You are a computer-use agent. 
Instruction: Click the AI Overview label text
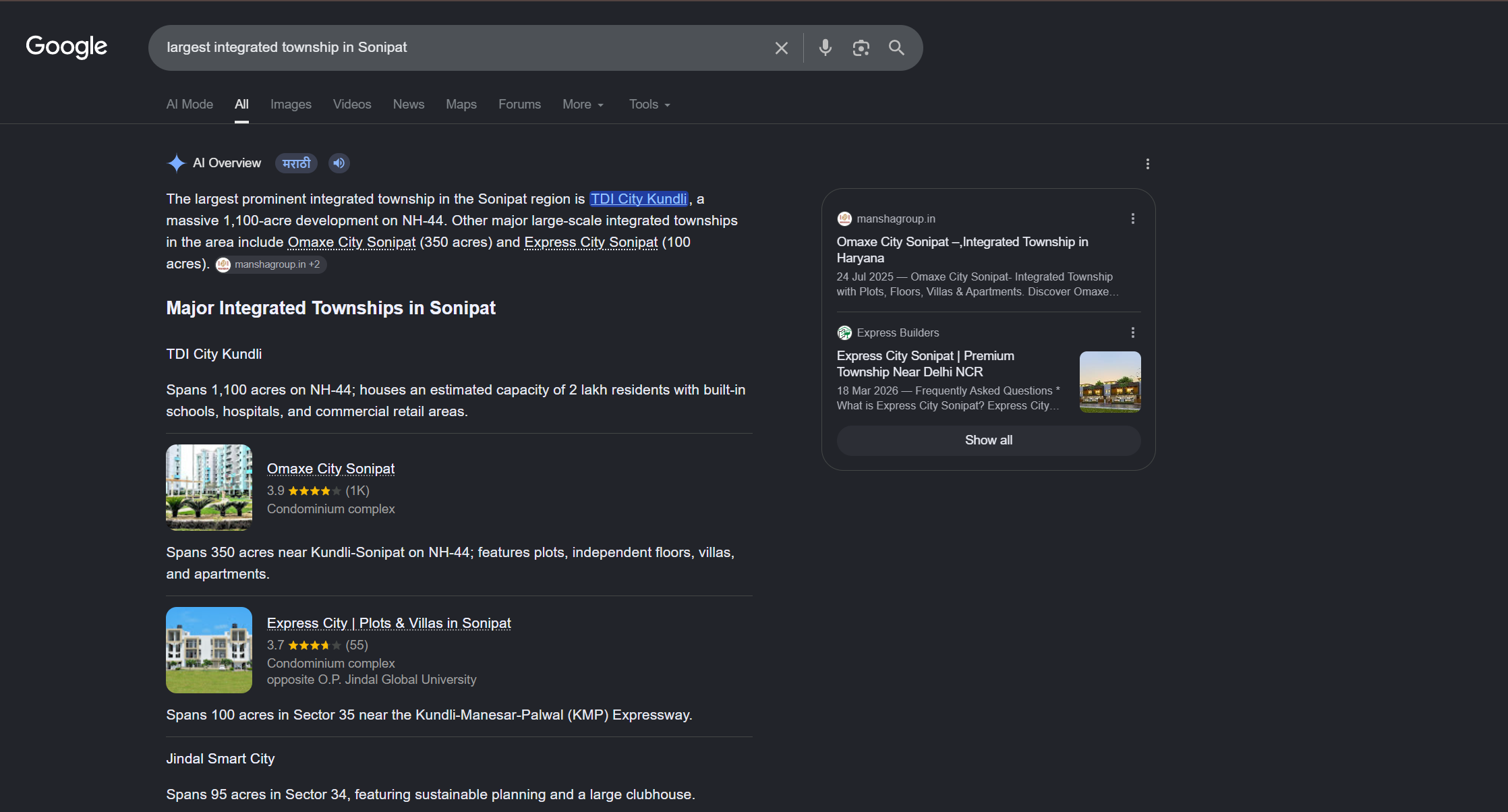pyautogui.click(x=227, y=163)
